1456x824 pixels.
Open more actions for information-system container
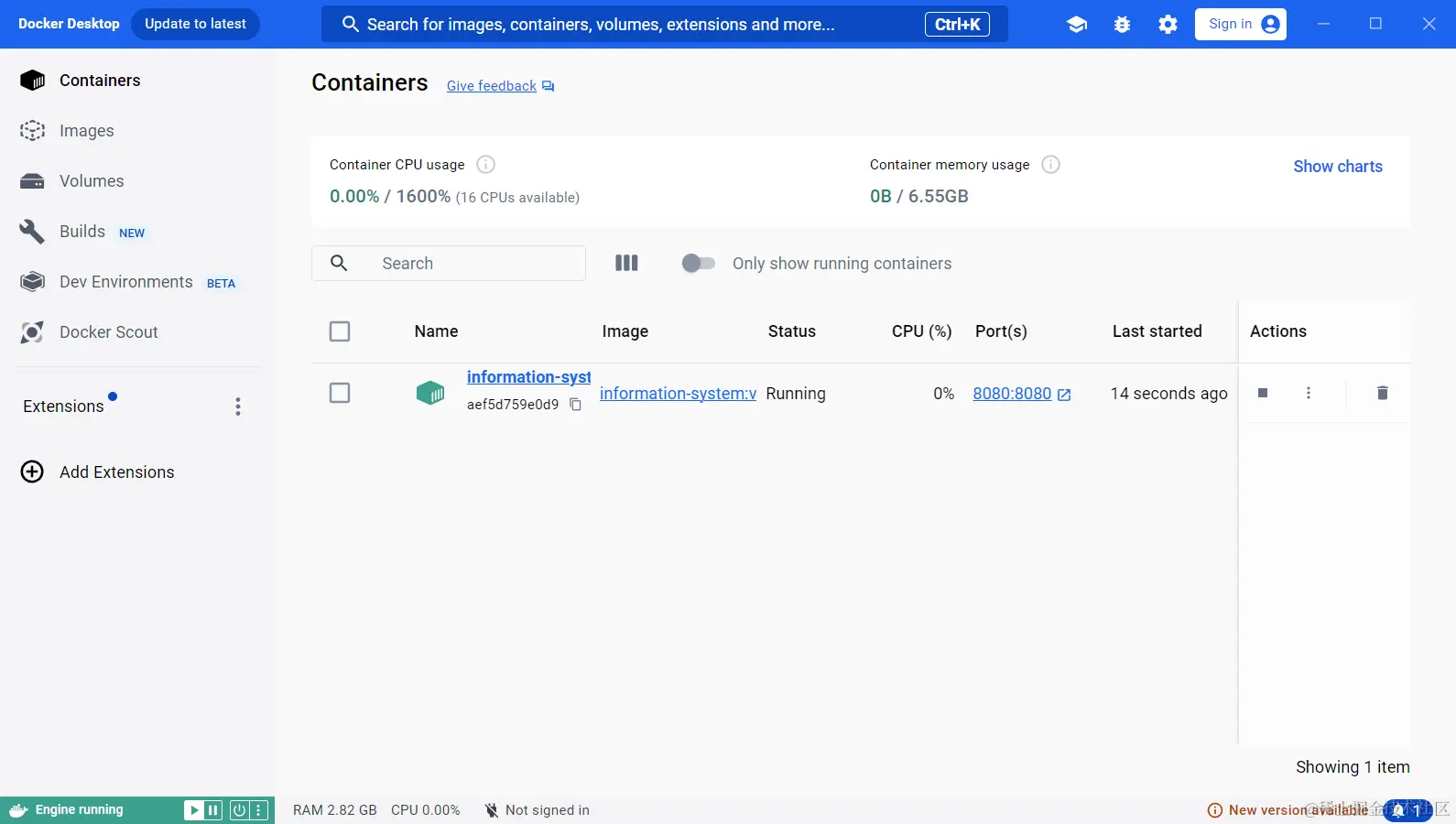point(1309,393)
